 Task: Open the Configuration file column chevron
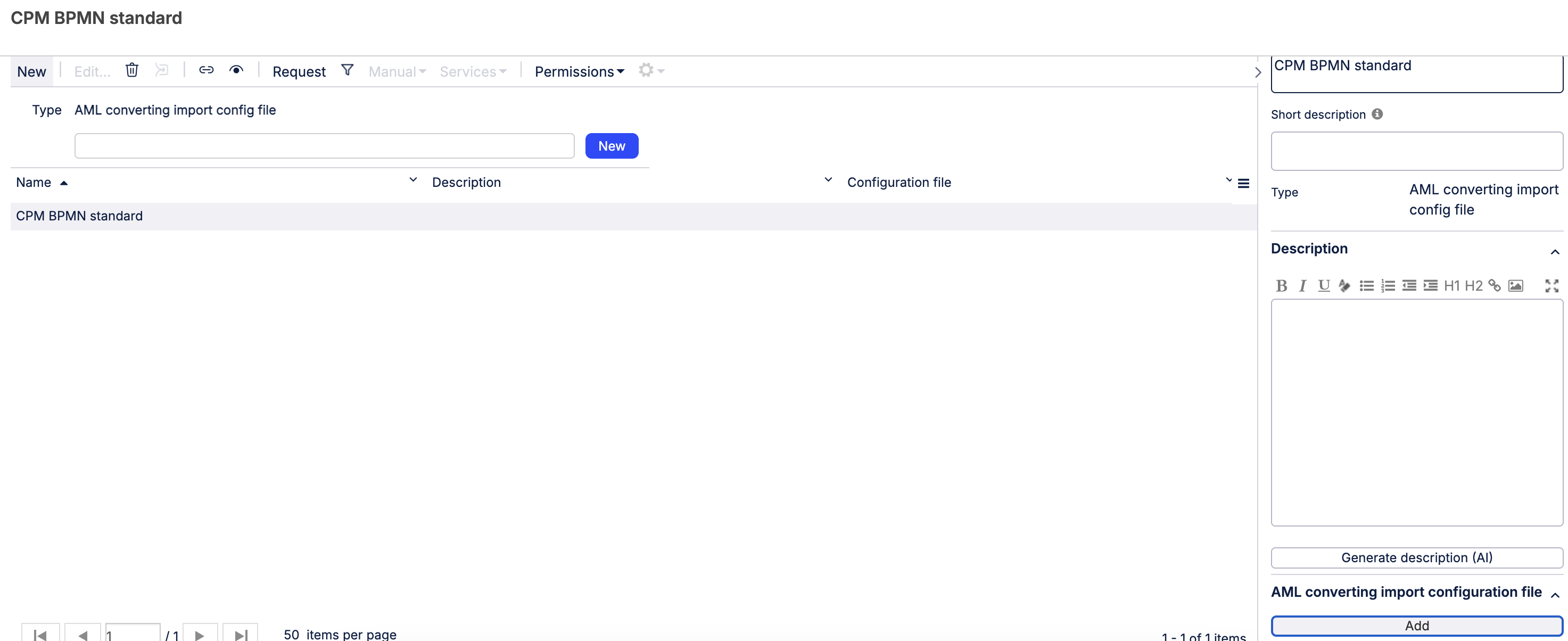tap(1229, 180)
